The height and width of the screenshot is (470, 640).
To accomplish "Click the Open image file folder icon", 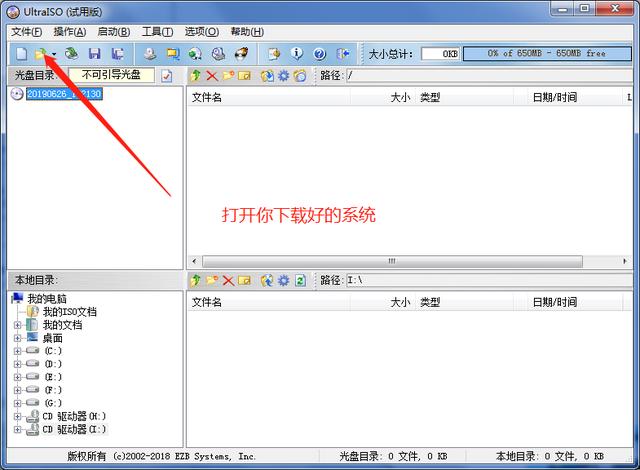I will point(41,53).
